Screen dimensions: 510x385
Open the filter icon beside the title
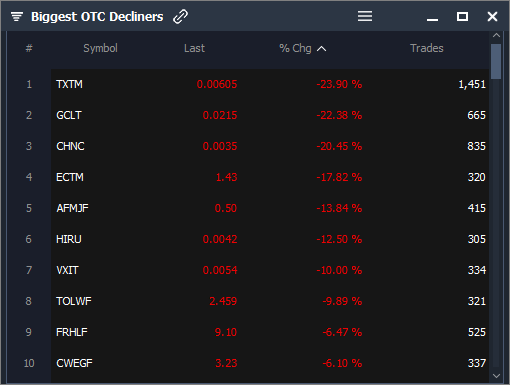[x=16, y=16]
